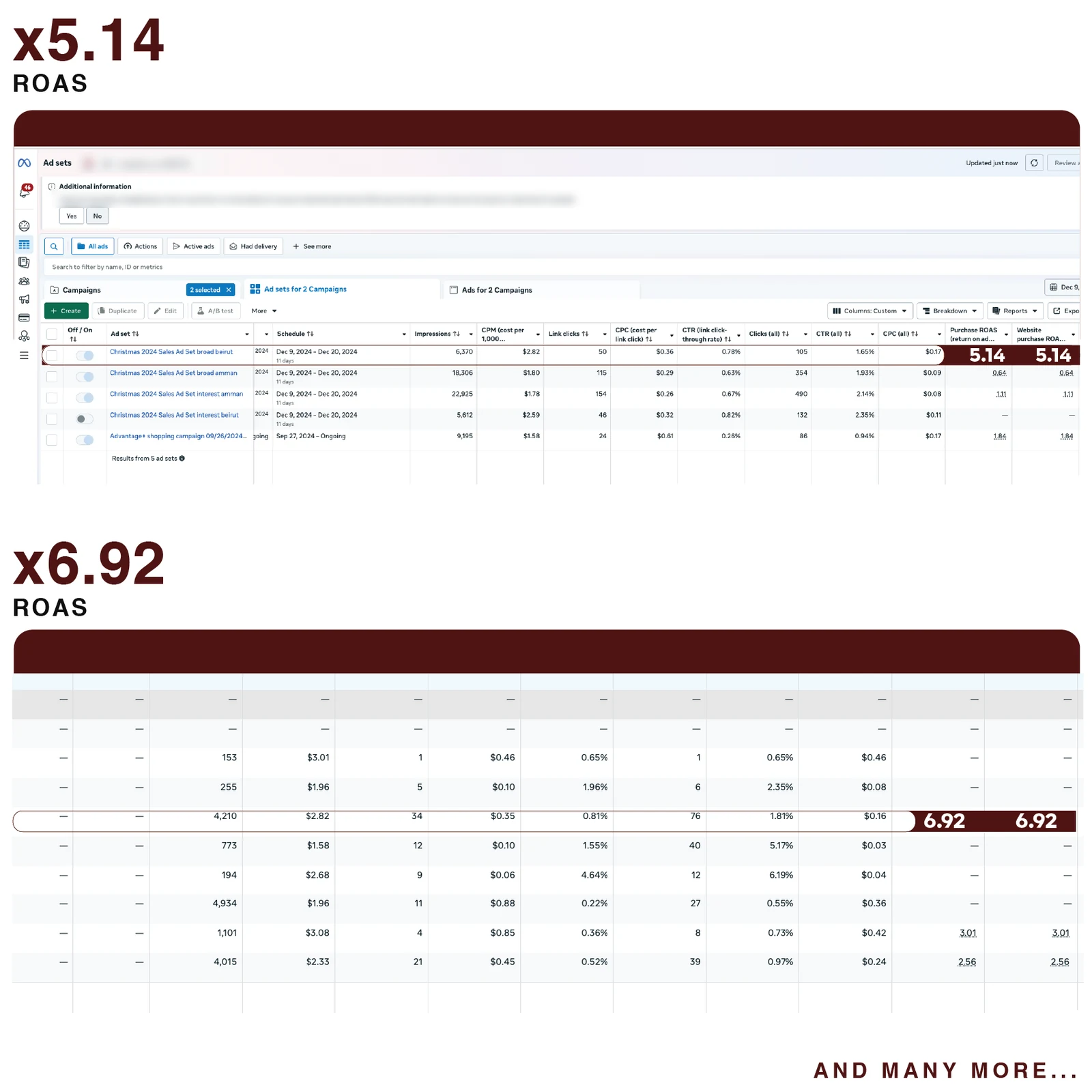1092x1092 pixels.
Task: Sort by Clicks (all) column arrows
Action: click(786, 334)
